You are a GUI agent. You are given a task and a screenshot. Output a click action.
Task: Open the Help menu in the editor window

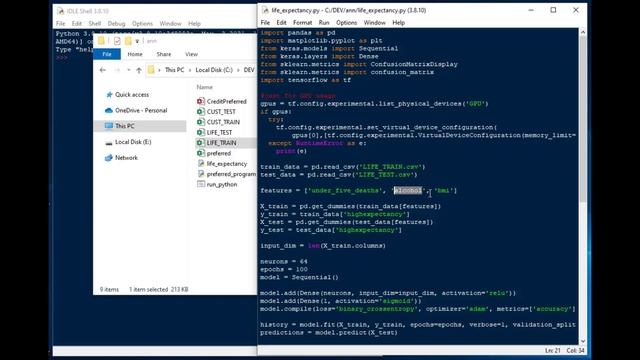[398, 23]
